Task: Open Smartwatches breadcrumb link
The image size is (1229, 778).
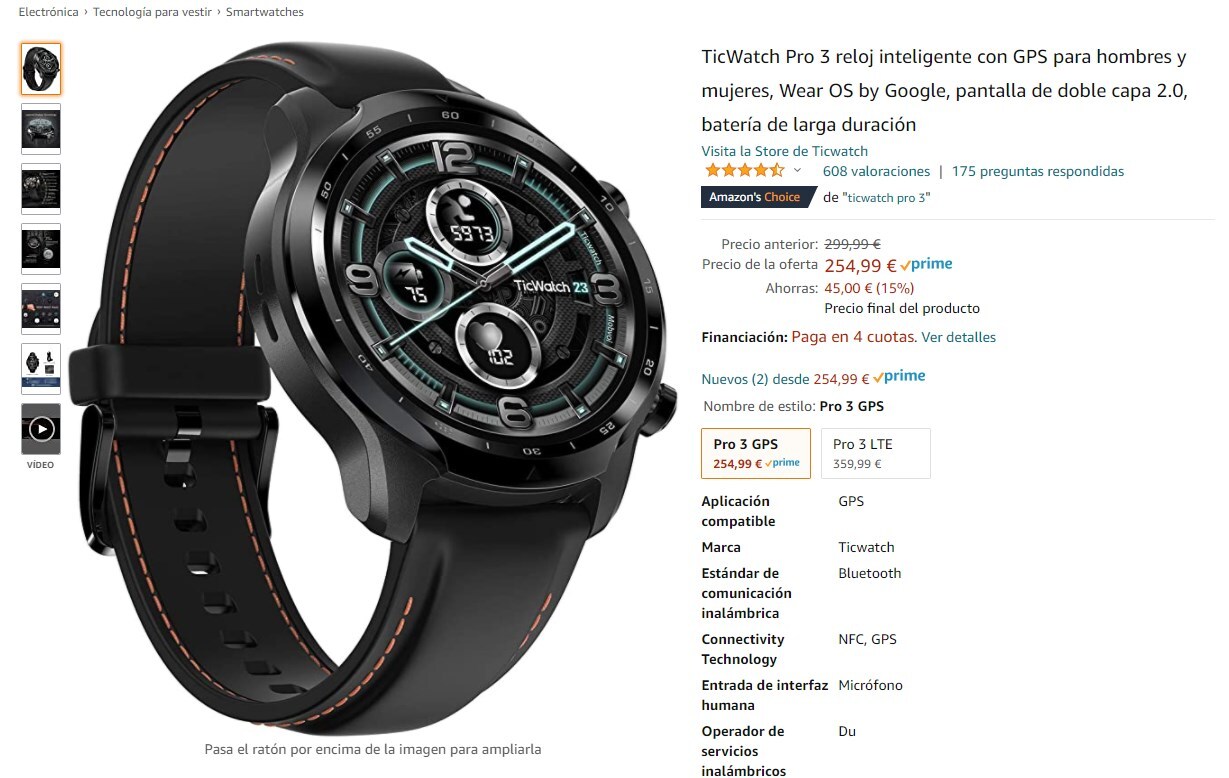Action: click(x=265, y=12)
